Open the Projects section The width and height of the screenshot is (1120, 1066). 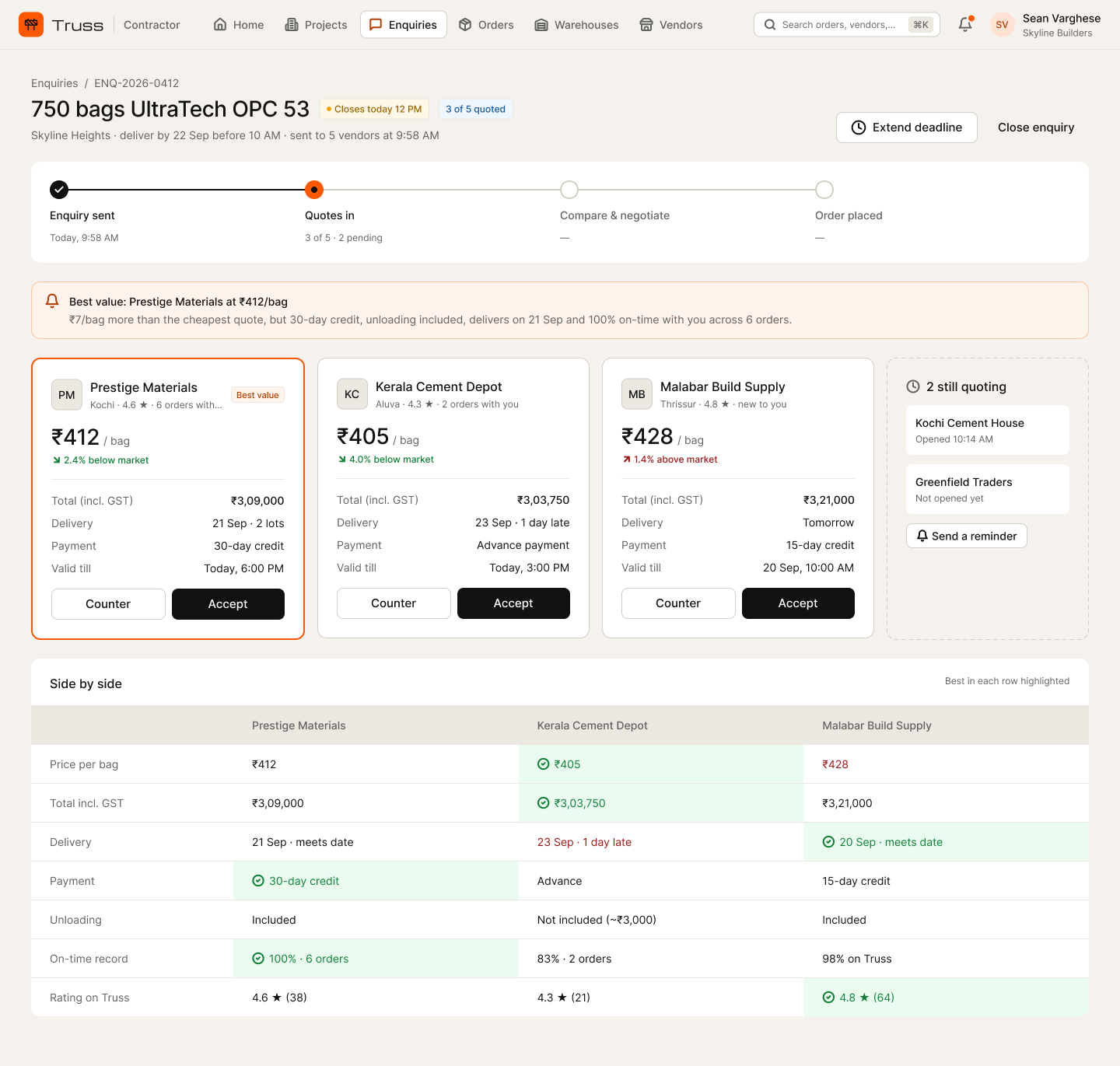[316, 25]
